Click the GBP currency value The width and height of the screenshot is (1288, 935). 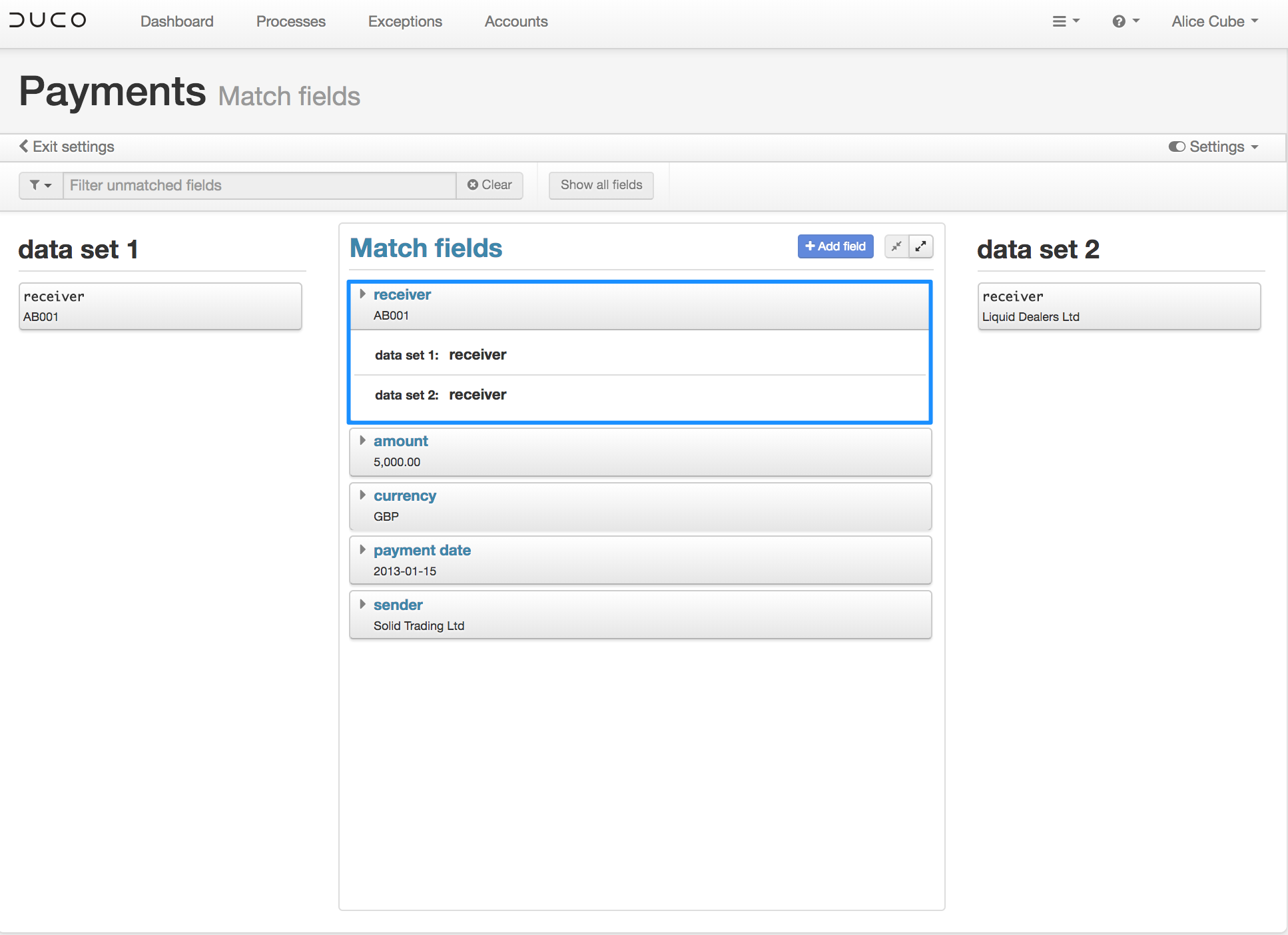click(386, 517)
